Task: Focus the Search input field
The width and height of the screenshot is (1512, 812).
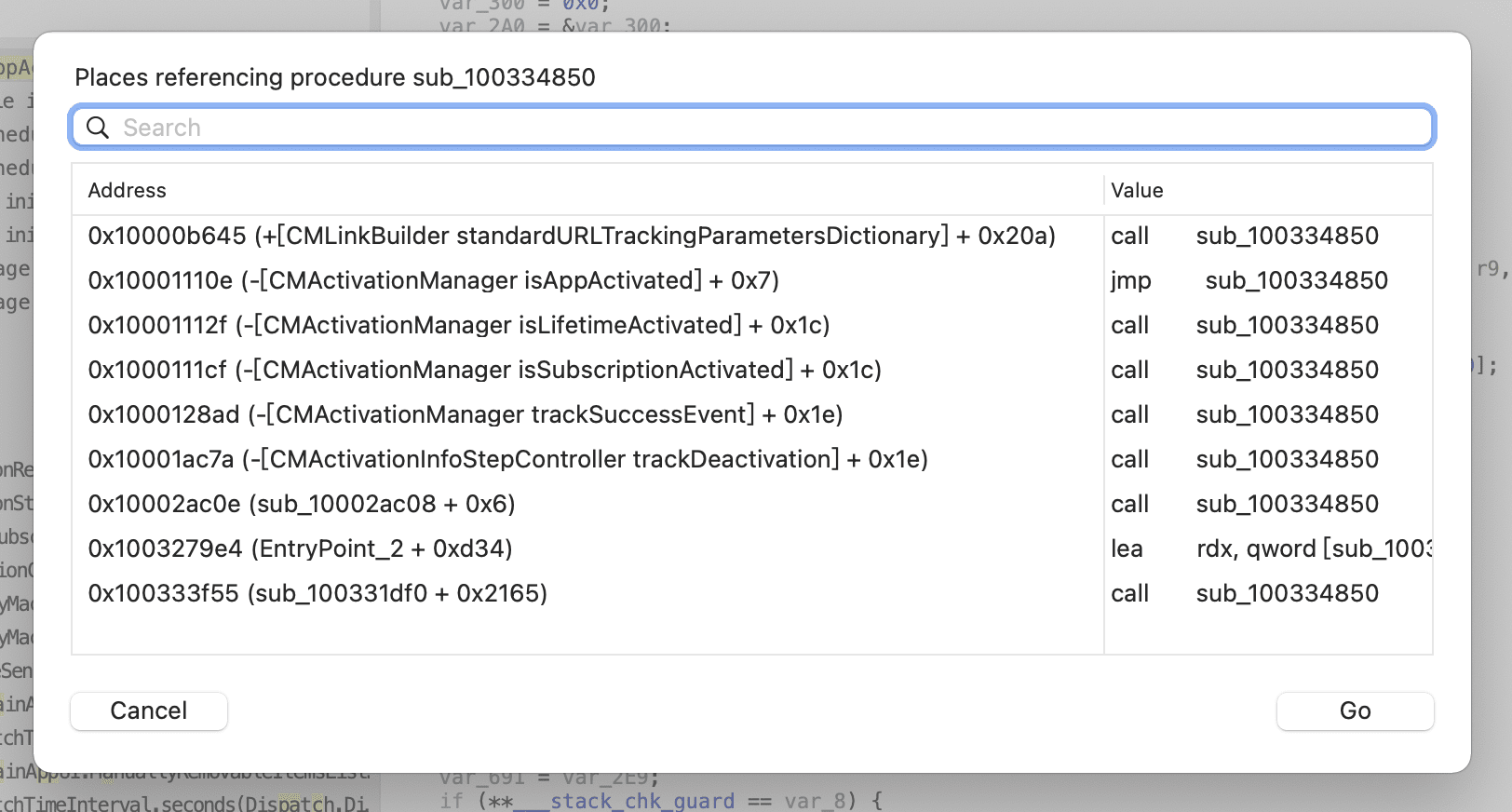Action: tap(752, 128)
